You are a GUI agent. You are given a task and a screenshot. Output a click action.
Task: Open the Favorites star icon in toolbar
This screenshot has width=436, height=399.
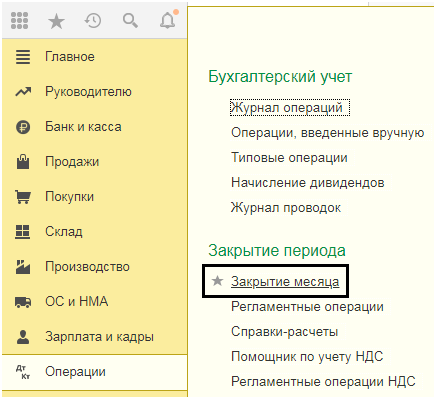(56, 21)
